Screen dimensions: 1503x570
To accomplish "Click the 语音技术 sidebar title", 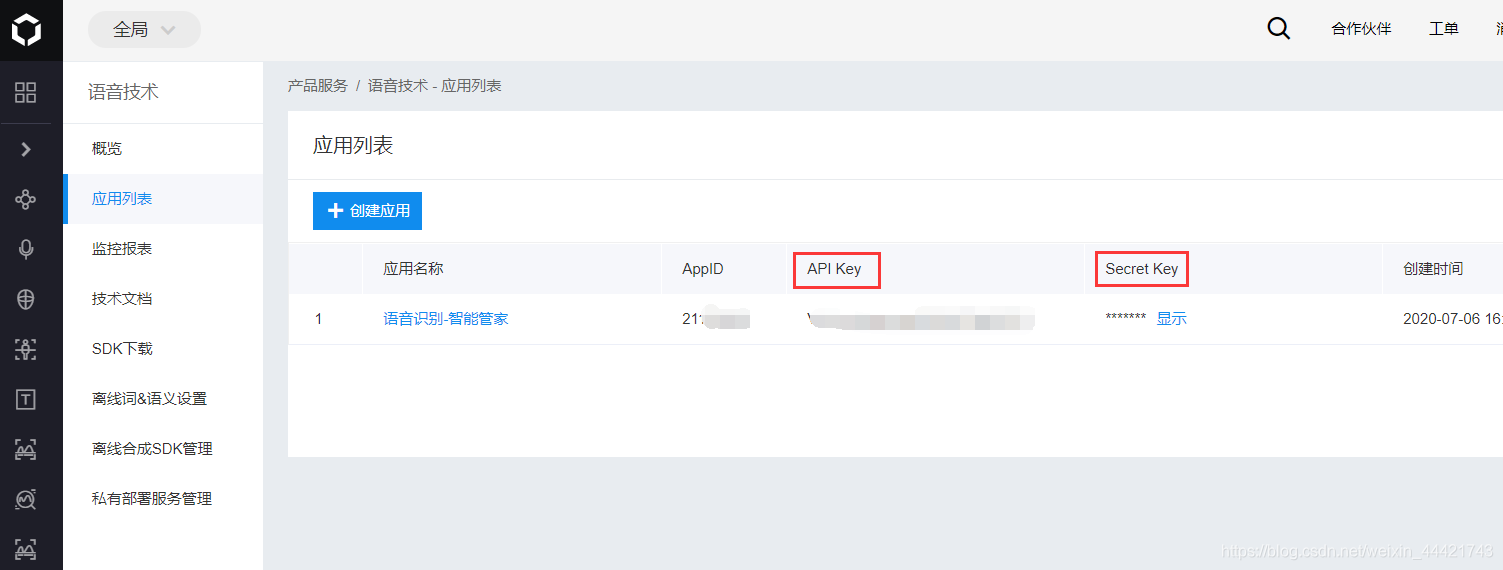I will pyautogui.click(x=123, y=92).
